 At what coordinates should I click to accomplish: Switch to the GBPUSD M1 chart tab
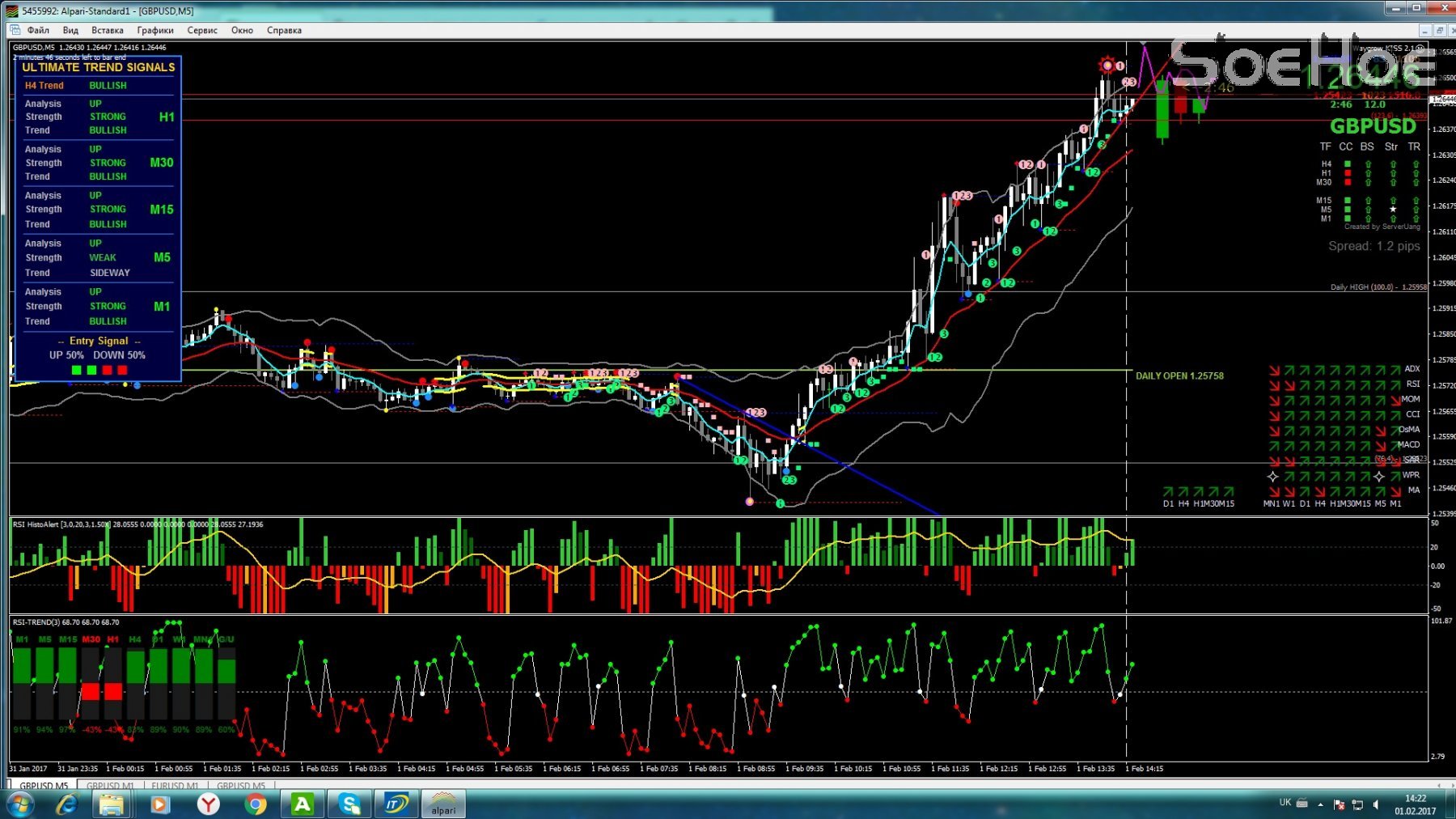[110, 786]
